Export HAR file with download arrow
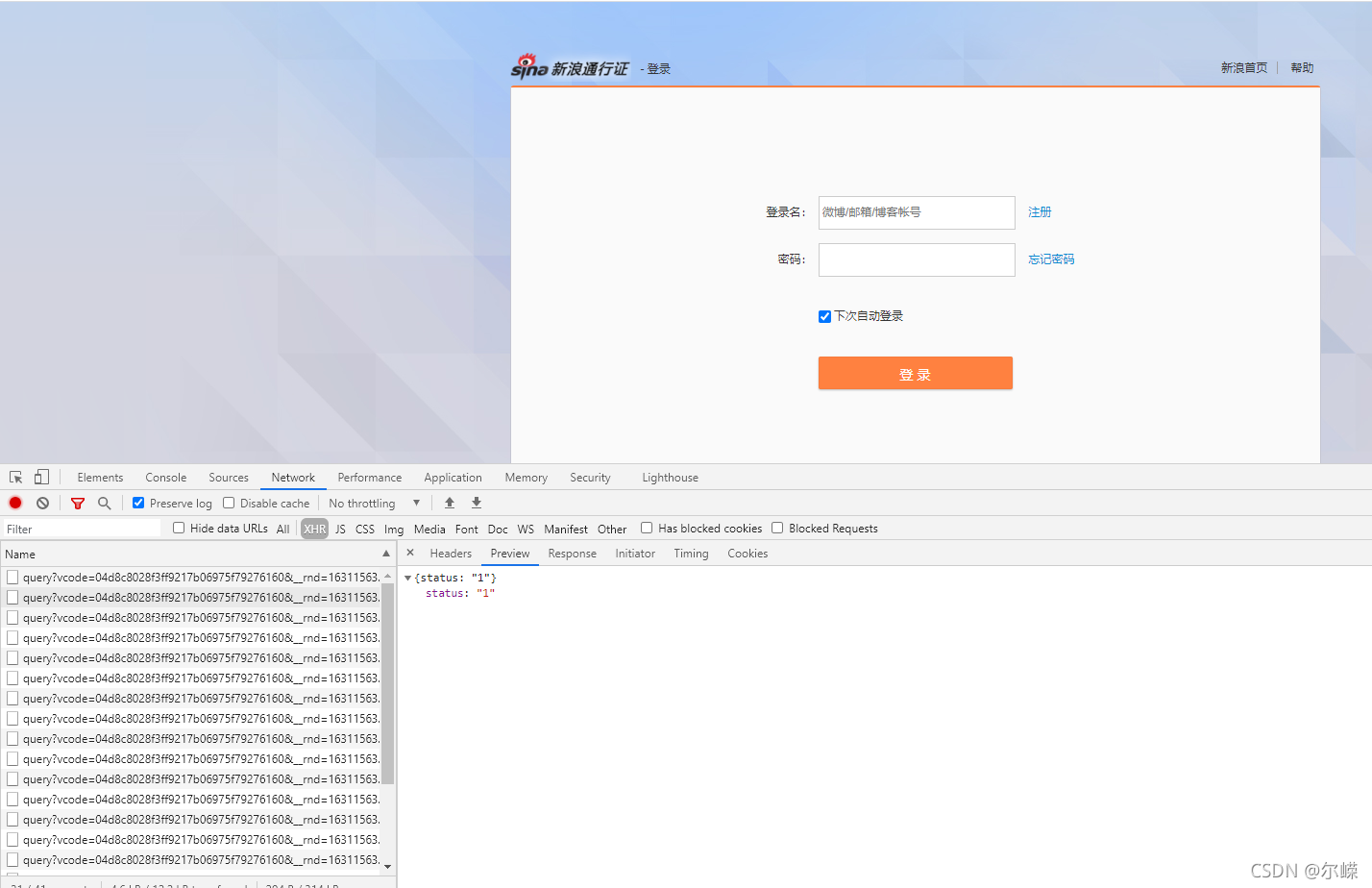This screenshot has height=888, width=1372. (477, 503)
